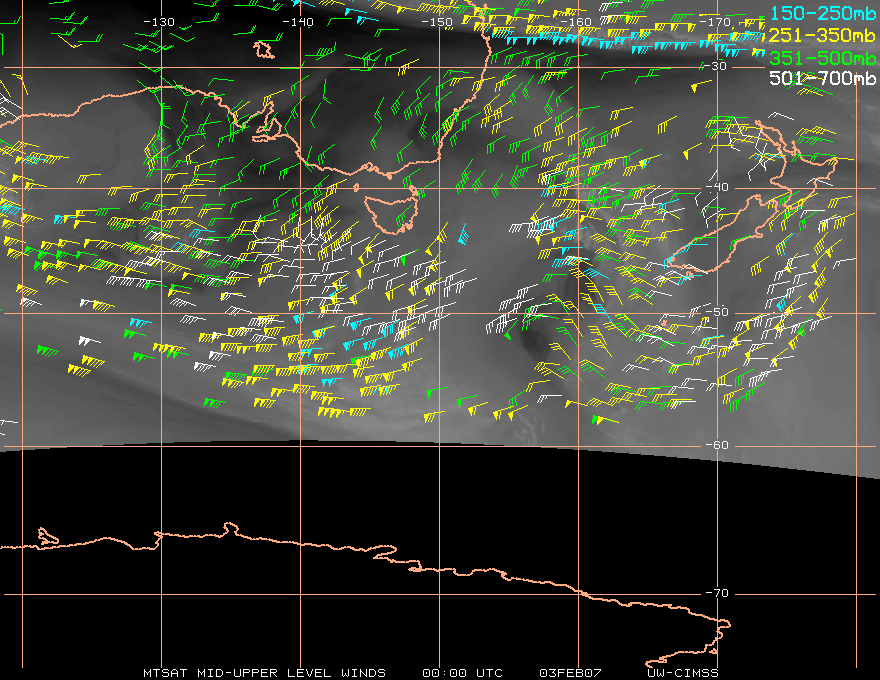Click the yellow 251-350mb legend entry
This screenshot has height=680, width=880.
822,35
